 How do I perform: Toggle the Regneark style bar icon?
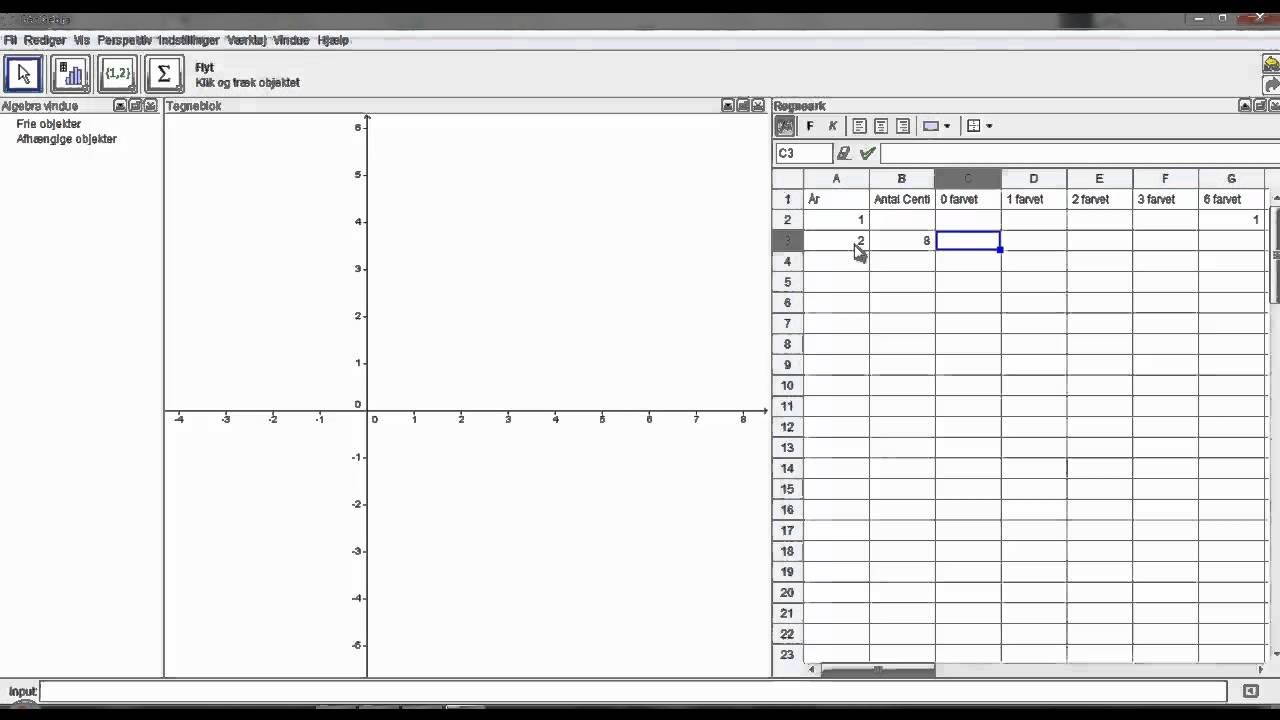coord(785,126)
